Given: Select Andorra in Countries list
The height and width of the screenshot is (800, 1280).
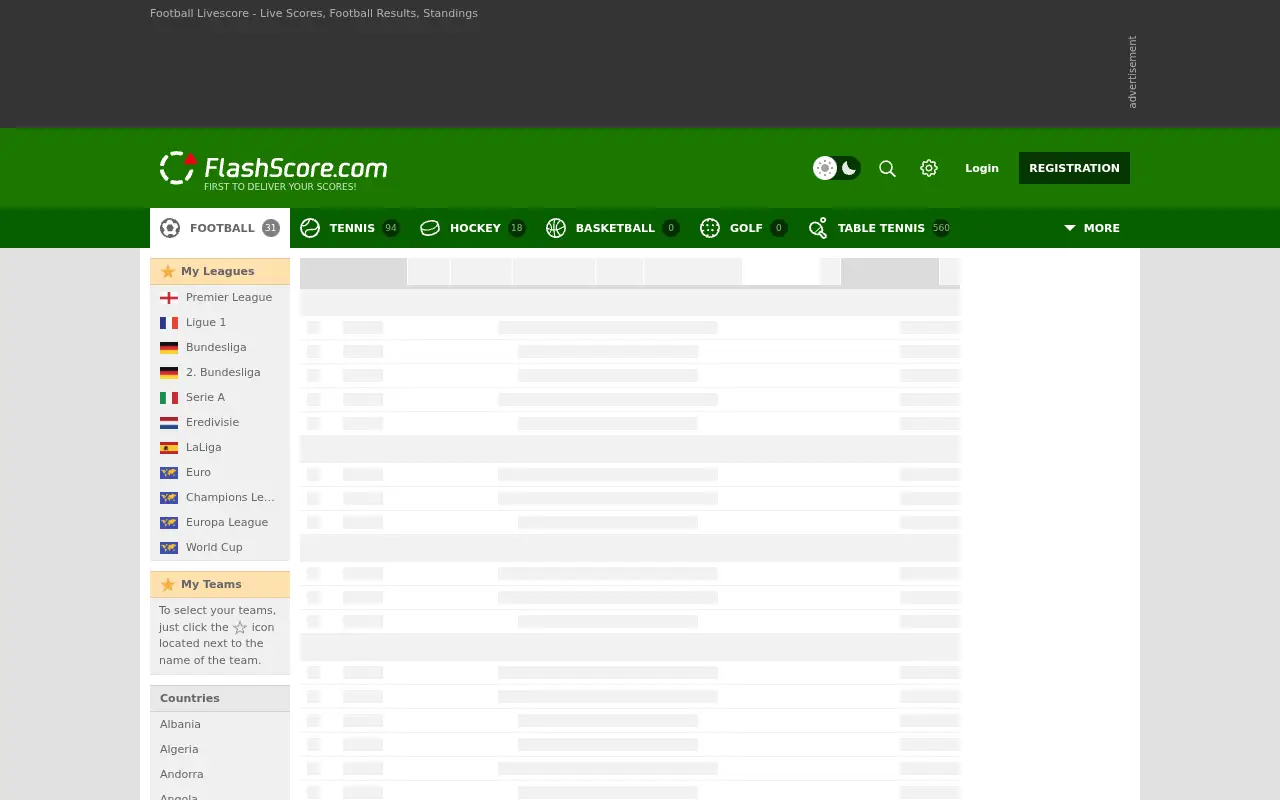Looking at the screenshot, I should 181,774.
